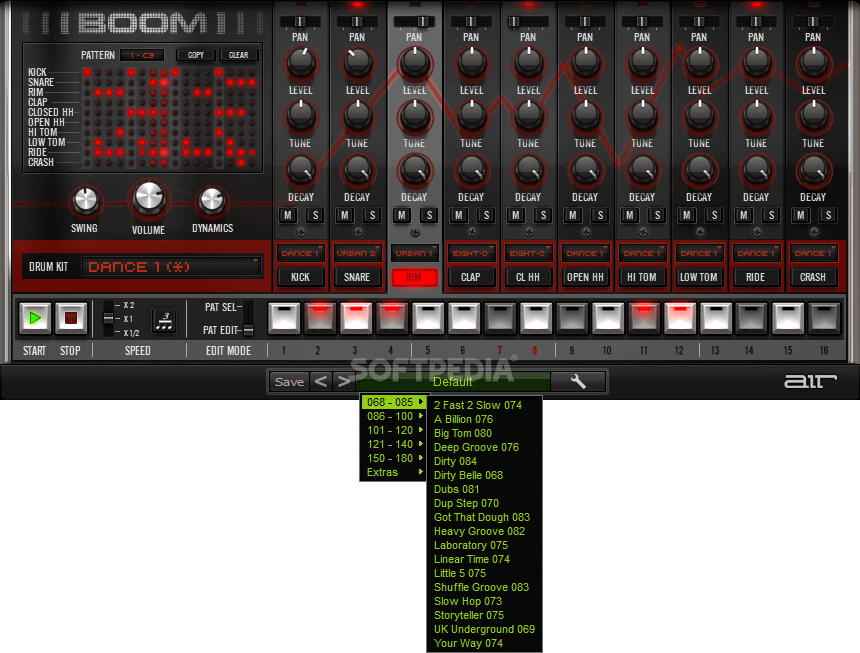Click the Speed slider switch
Image resolution: width=860 pixels, height=653 pixels.
(109, 319)
